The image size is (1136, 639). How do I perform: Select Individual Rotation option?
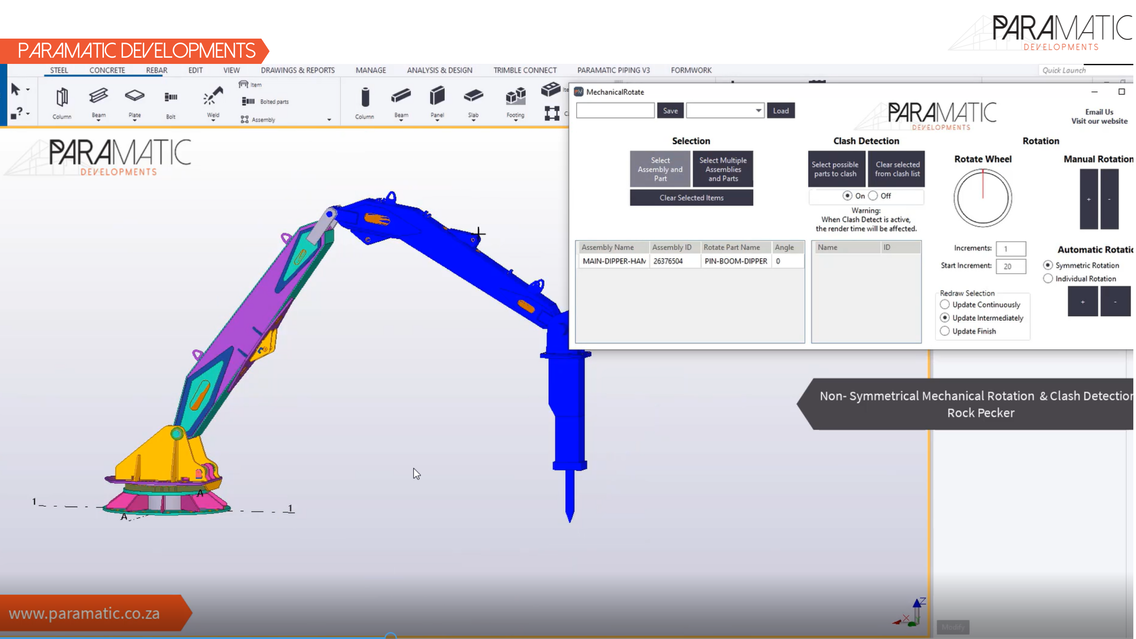coord(1048,278)
